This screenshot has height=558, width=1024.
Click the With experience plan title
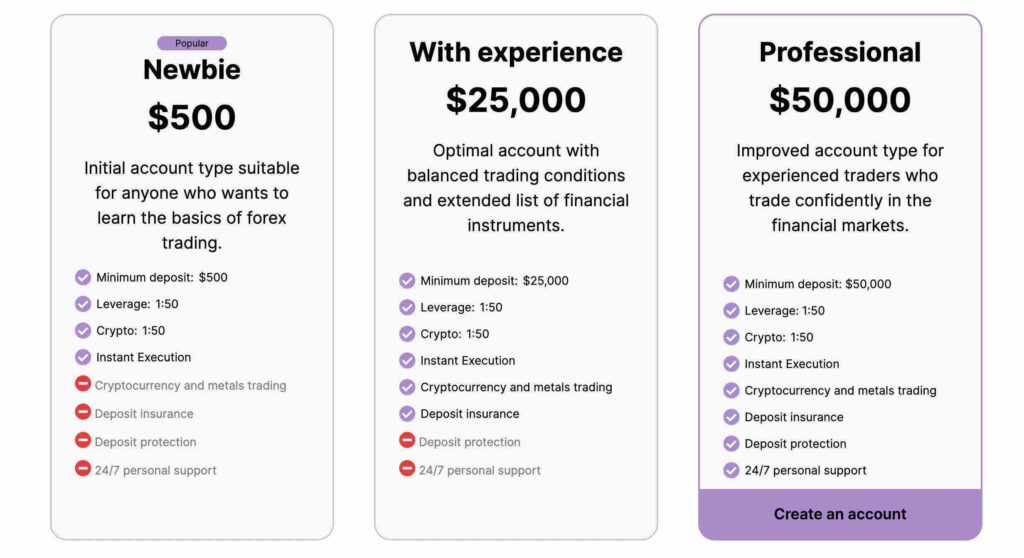tap(516, 52)
